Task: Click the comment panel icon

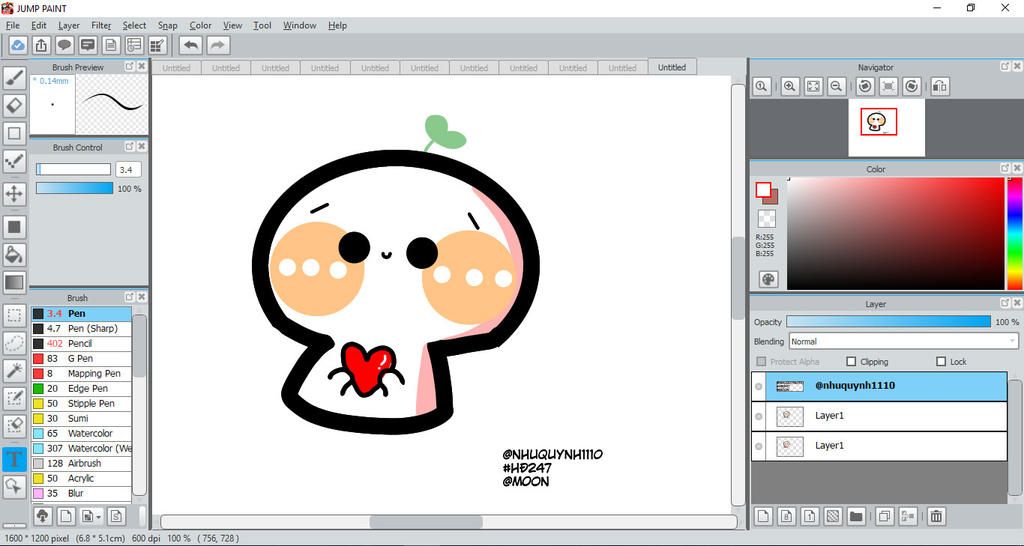Action: (x=88, y=45)
